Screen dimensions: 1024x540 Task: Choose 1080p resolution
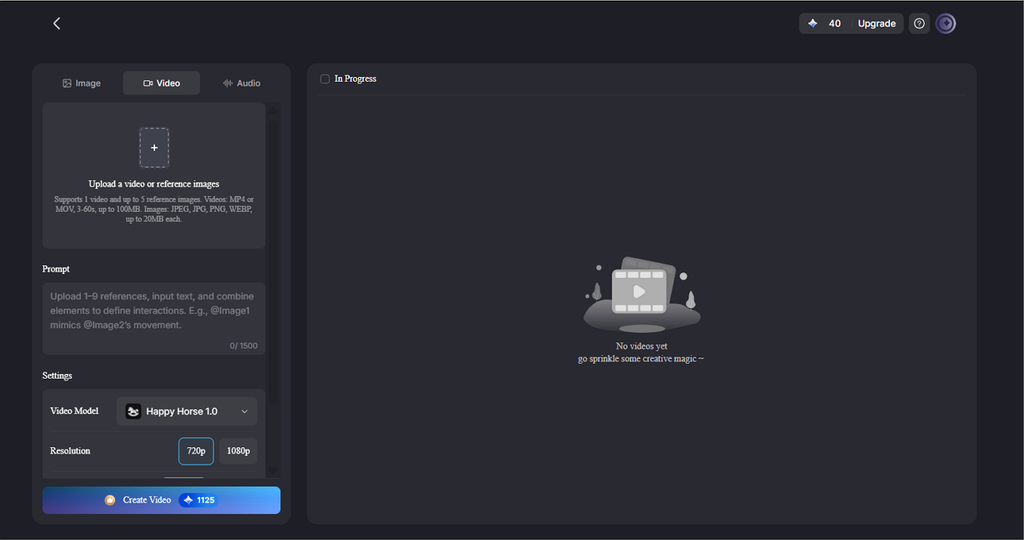[238, 451]
